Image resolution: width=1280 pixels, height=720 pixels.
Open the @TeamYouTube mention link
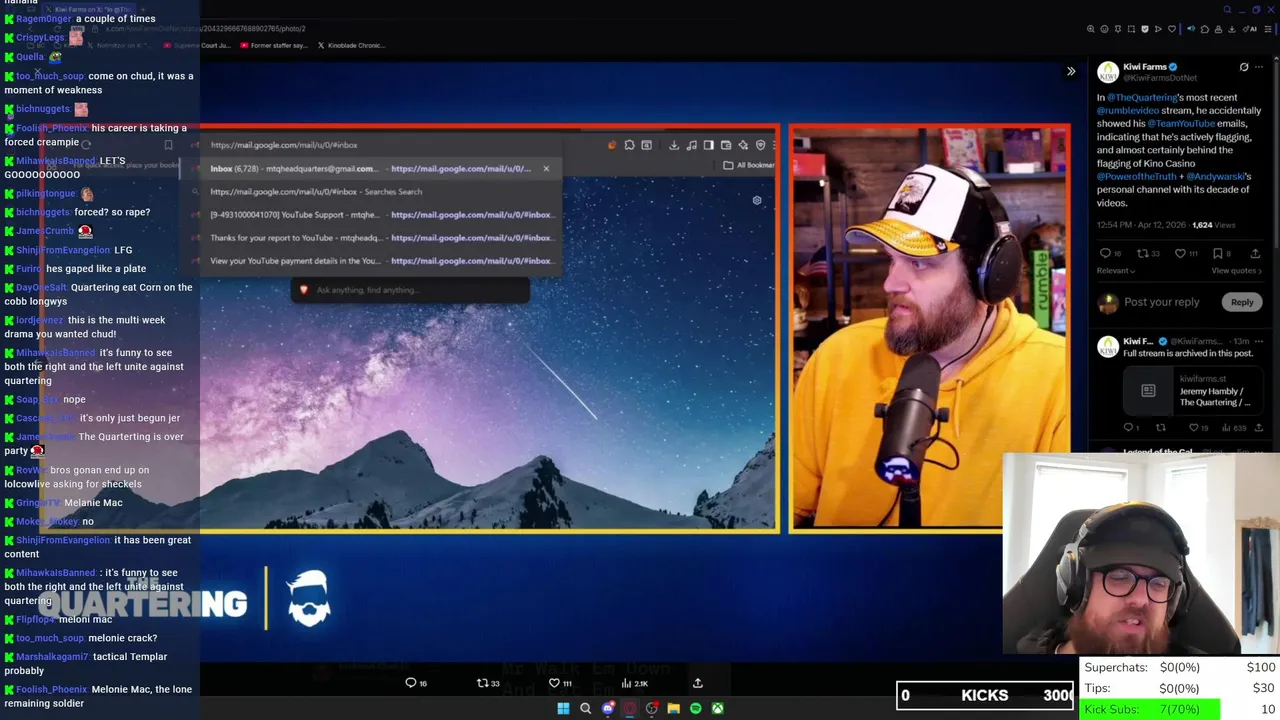pos(1181,124)
